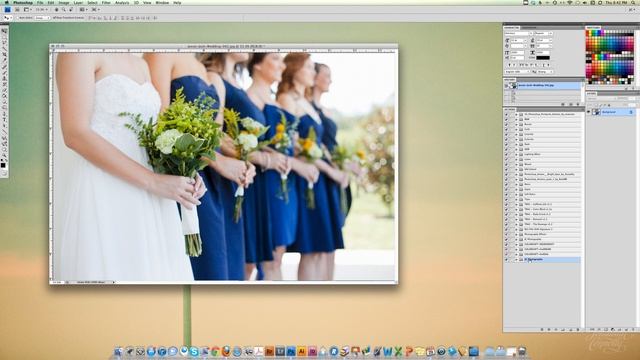640x360 pixels.
Task: Open the Image menu
Action: [64, 2]
